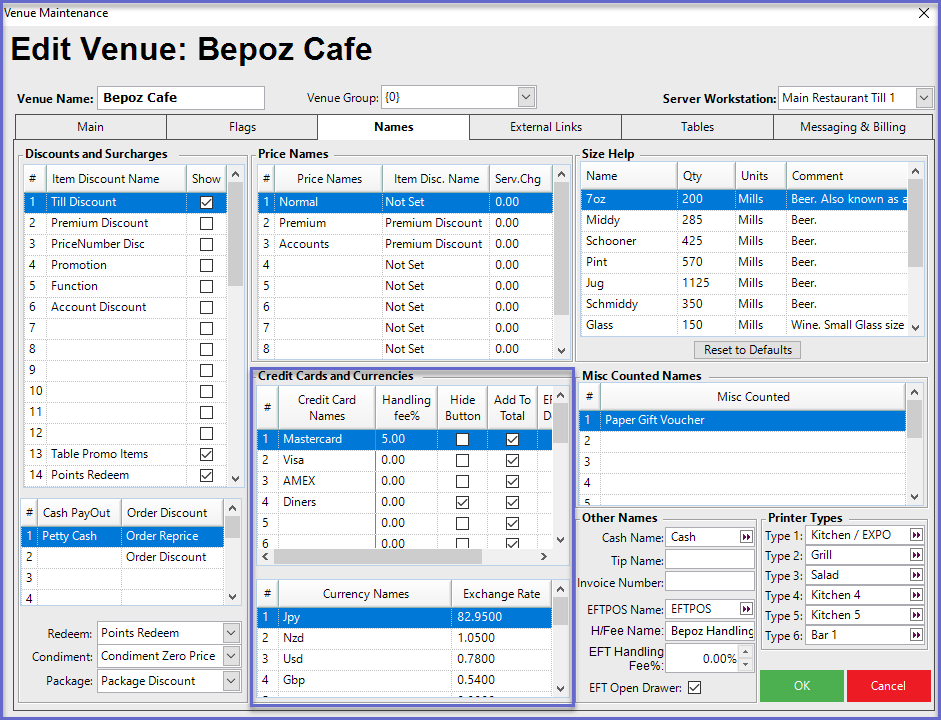
Task: Switch to the External Links tab
Action: pos(545,127)
